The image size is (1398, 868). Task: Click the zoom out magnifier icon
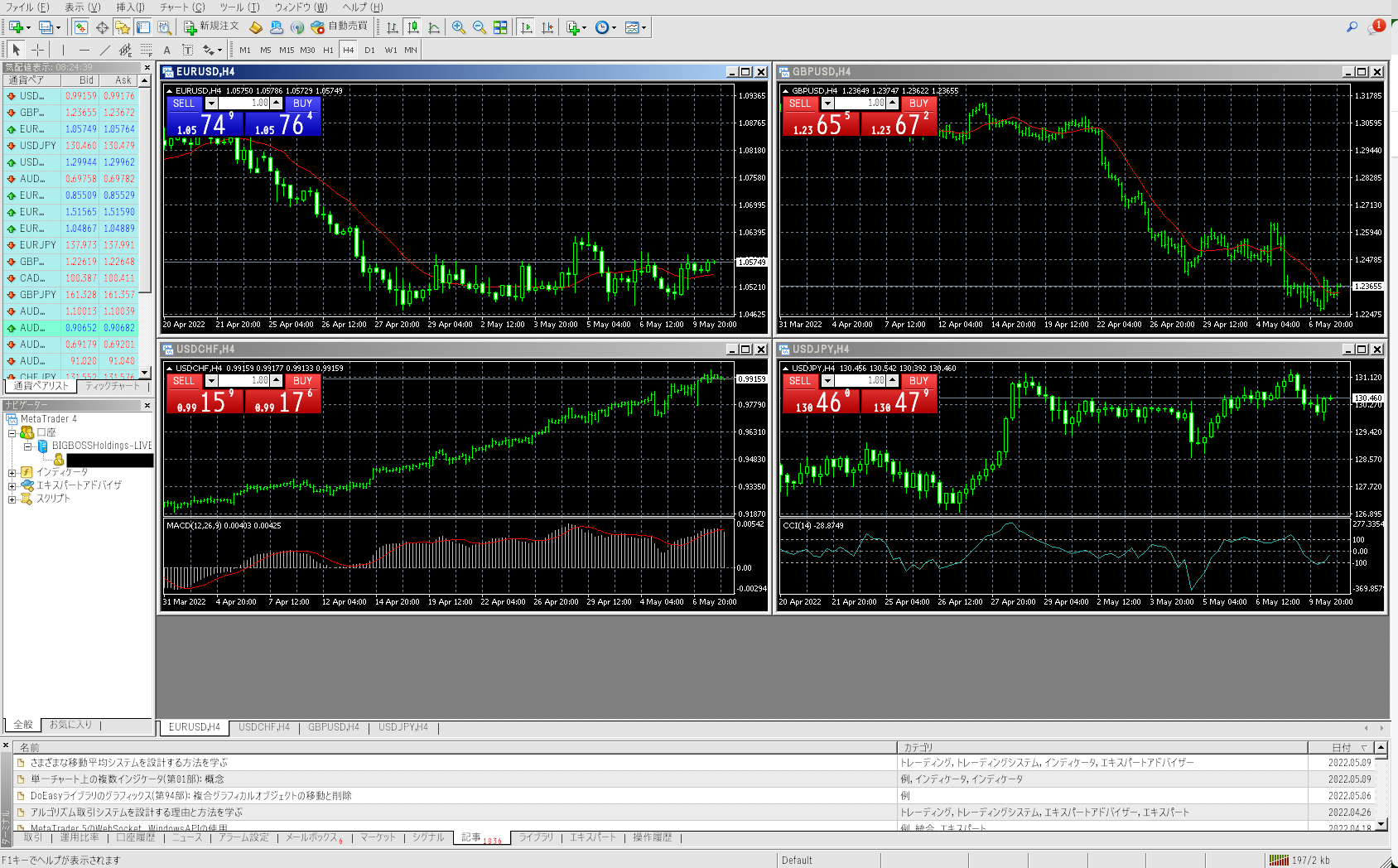[479, 27]
